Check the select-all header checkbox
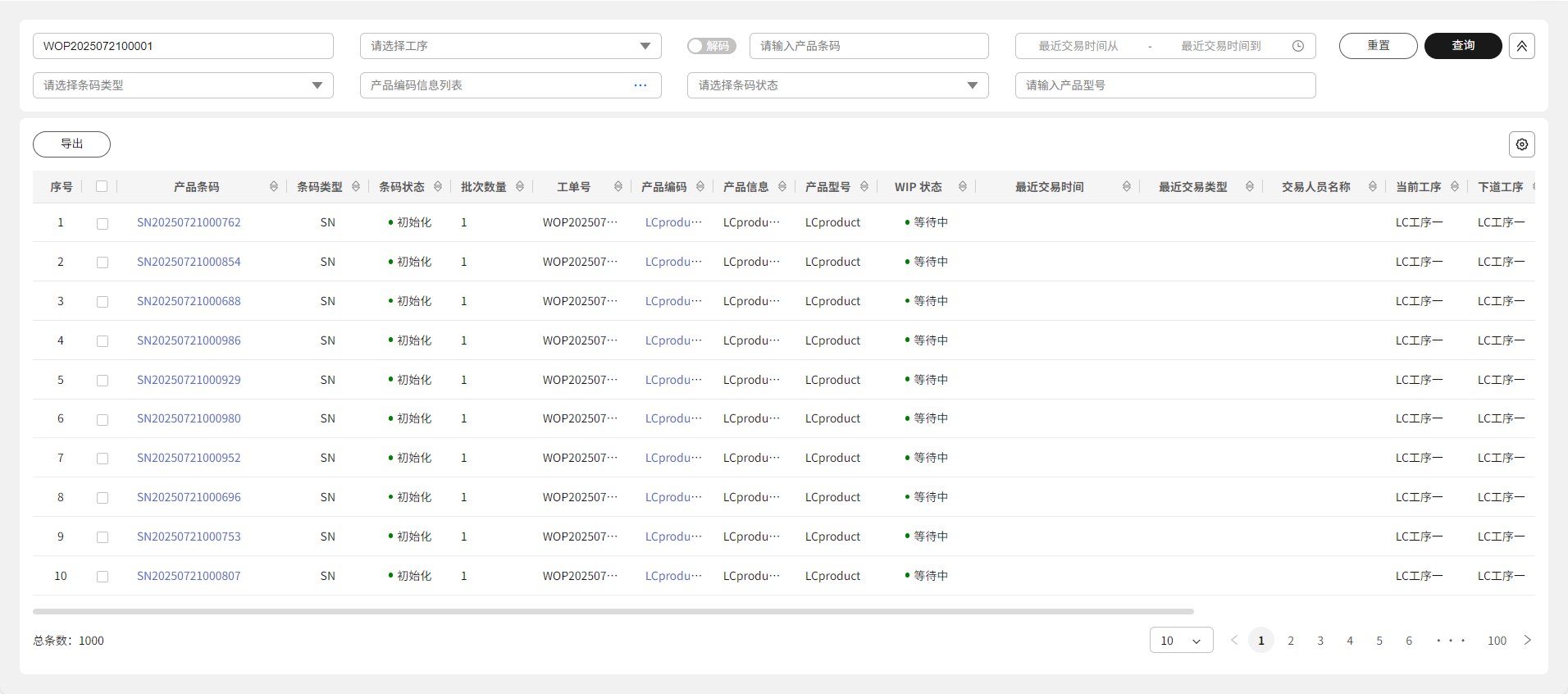The width and height of the screenshot is (1568, 694). pyautogui.click(x=102, y=186)
